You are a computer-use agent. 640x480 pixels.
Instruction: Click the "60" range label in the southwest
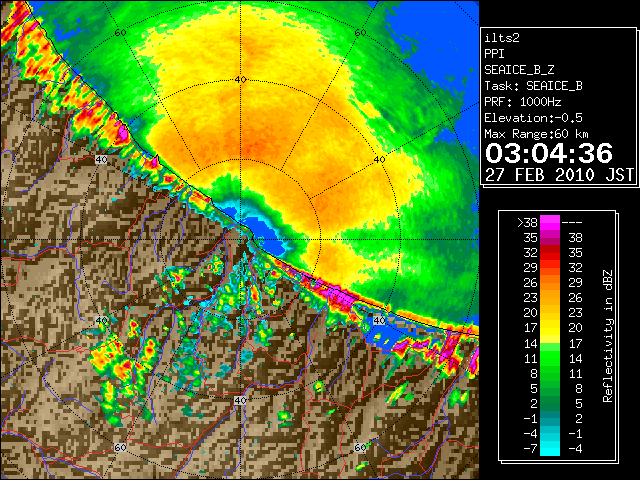click(120, 448)
